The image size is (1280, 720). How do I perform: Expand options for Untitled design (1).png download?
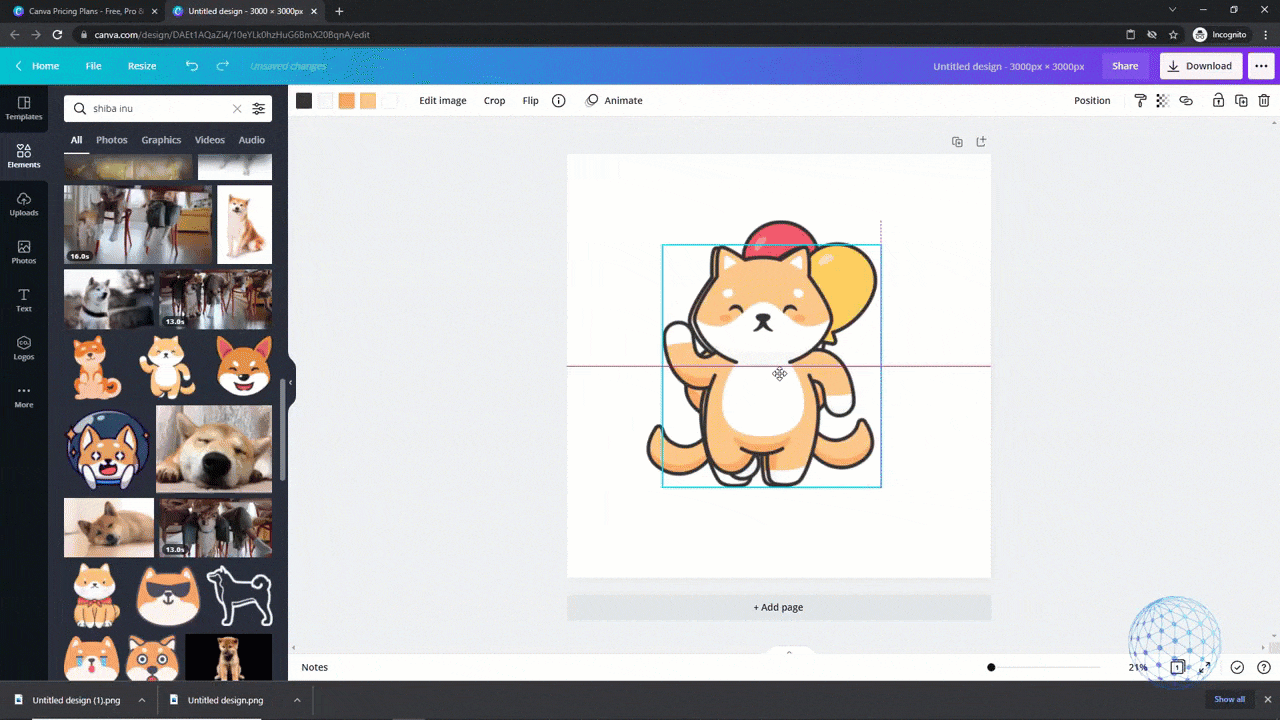pyautogui.click(x=142, y=700)
